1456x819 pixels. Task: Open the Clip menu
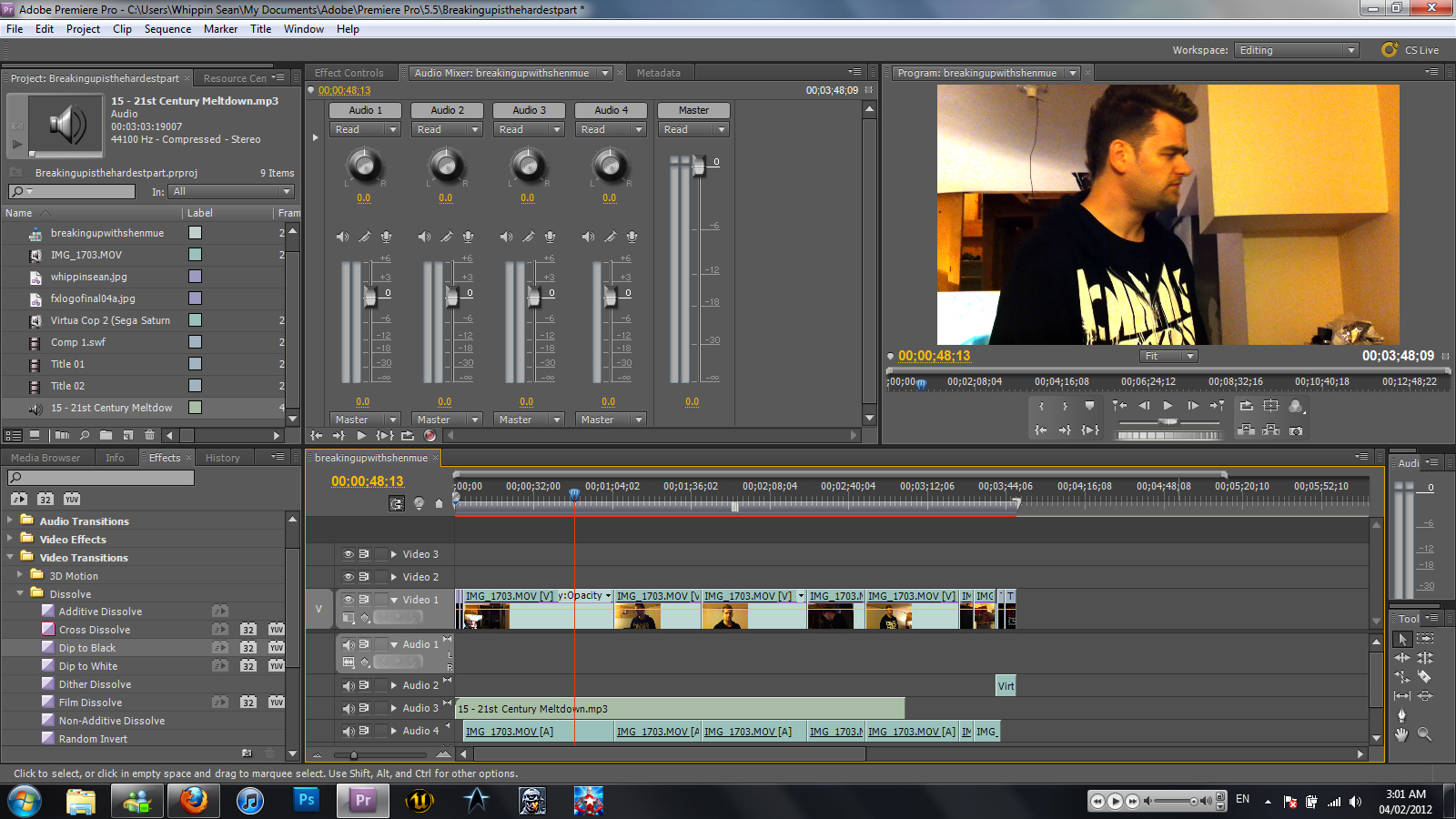pos(122,29)
